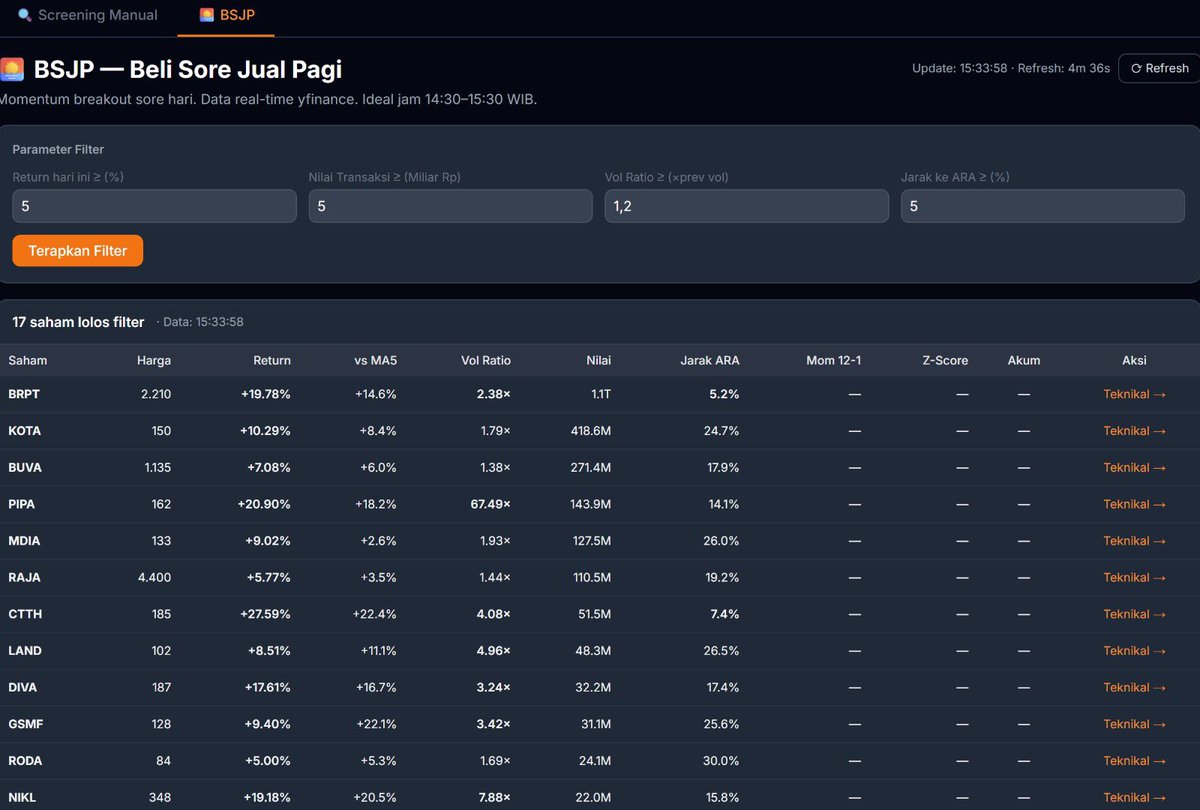Open Teknikal link for RAJA
This screenshot has width=1200, height=810.
1134,577
